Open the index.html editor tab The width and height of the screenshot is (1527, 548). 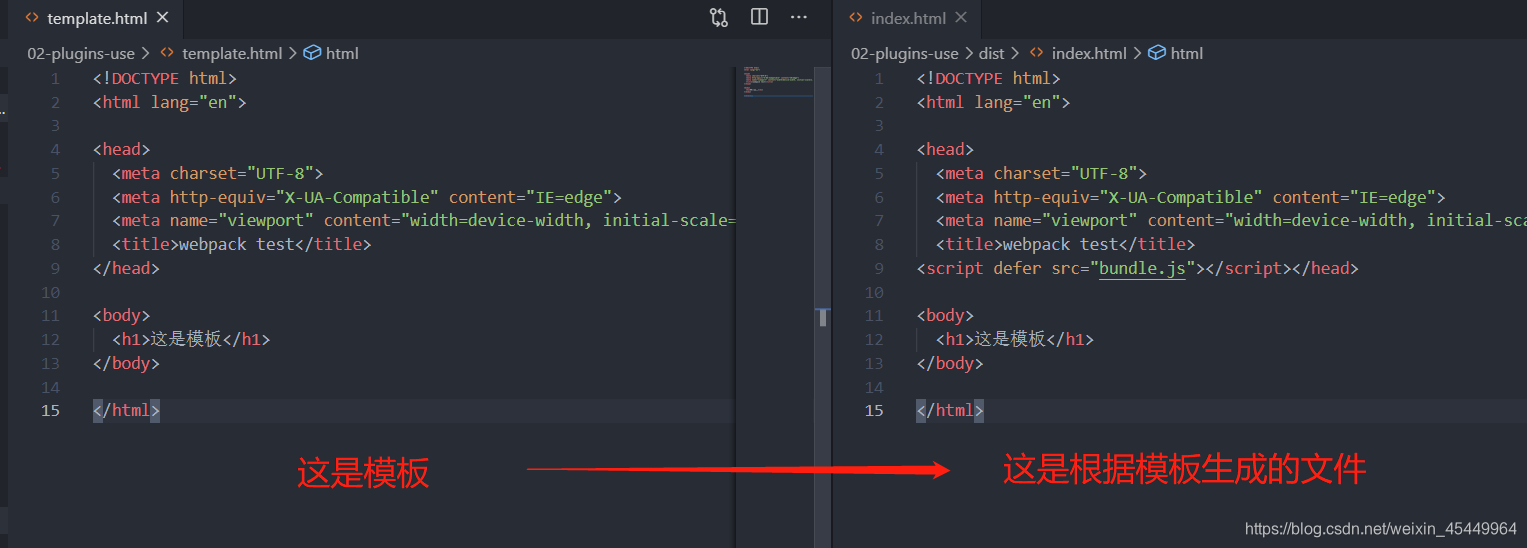908,18
